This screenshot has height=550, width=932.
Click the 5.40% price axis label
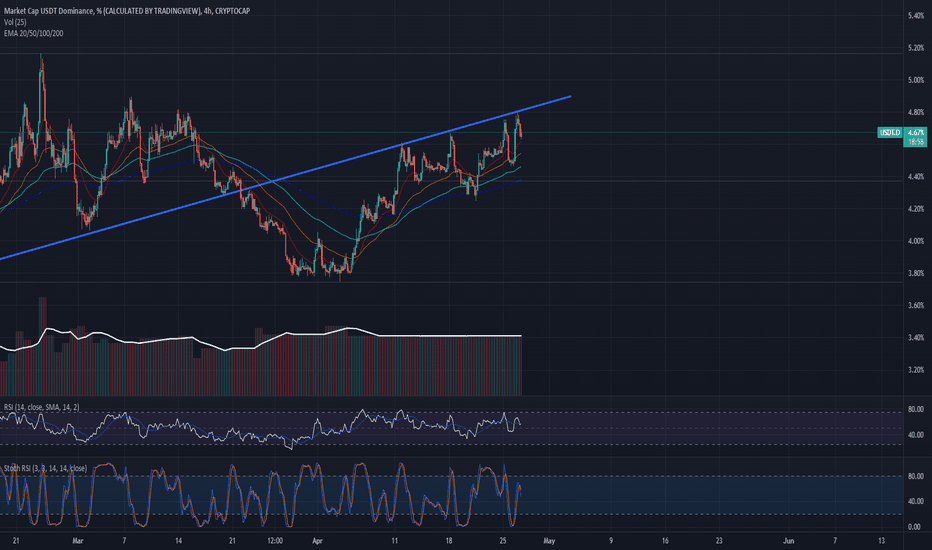(916, 16)
